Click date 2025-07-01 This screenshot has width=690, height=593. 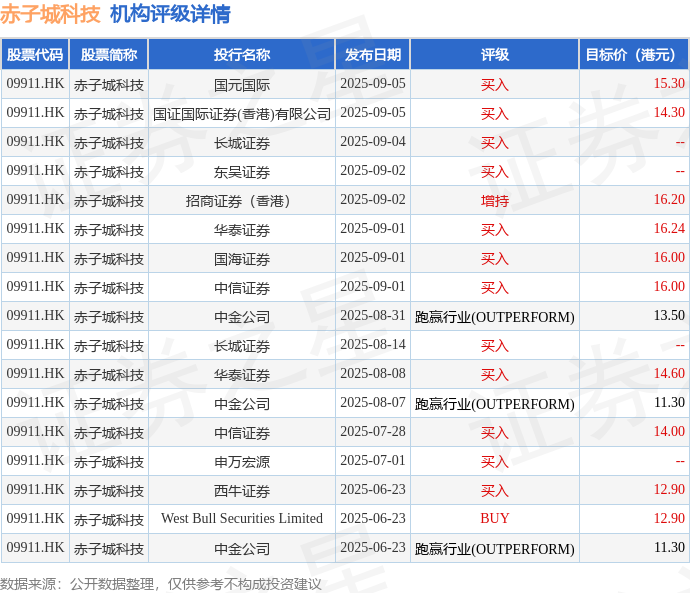[x=373, y=460]
